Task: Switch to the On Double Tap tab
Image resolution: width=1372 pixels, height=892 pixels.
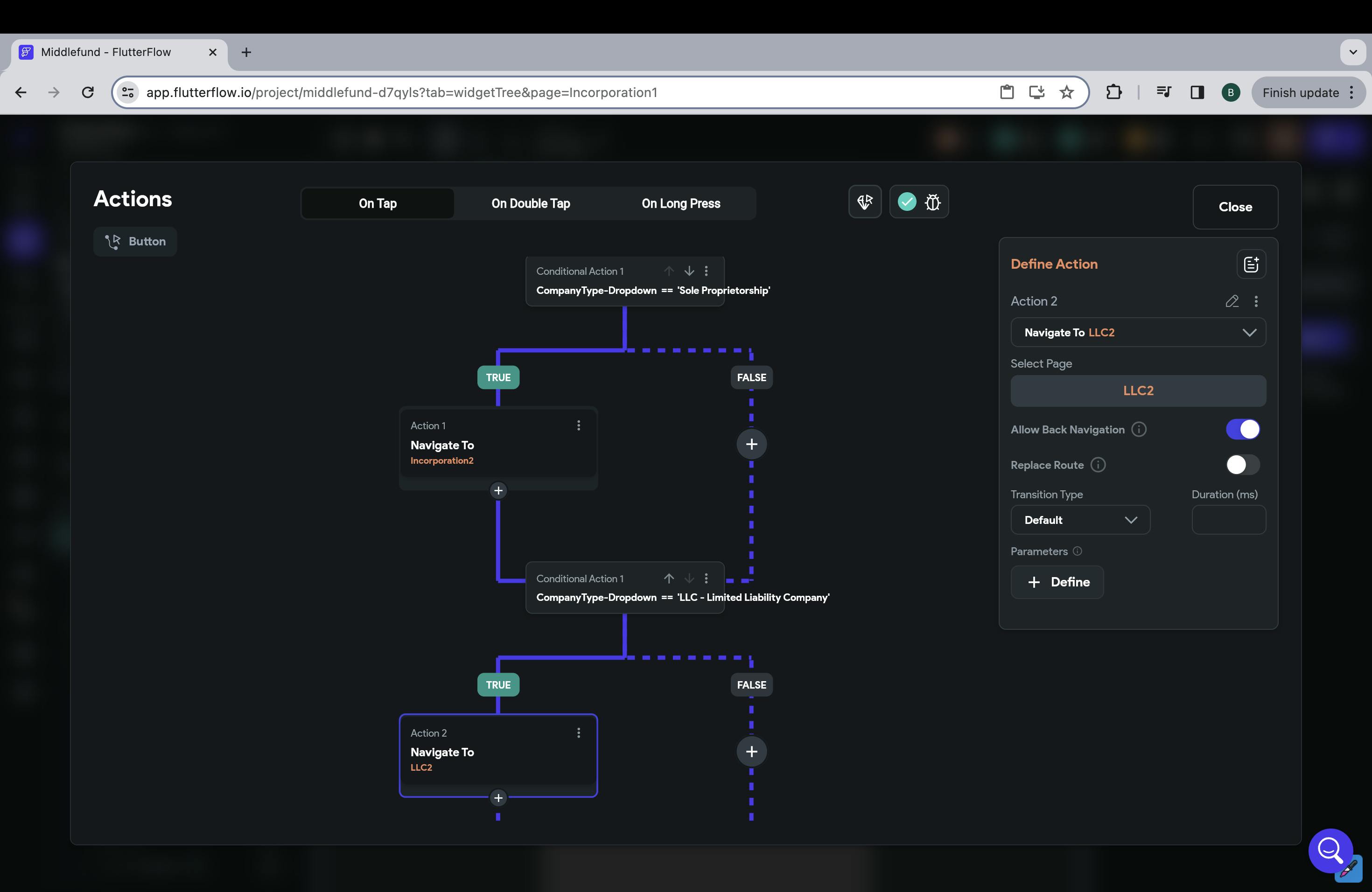Action: pos(530,203)
